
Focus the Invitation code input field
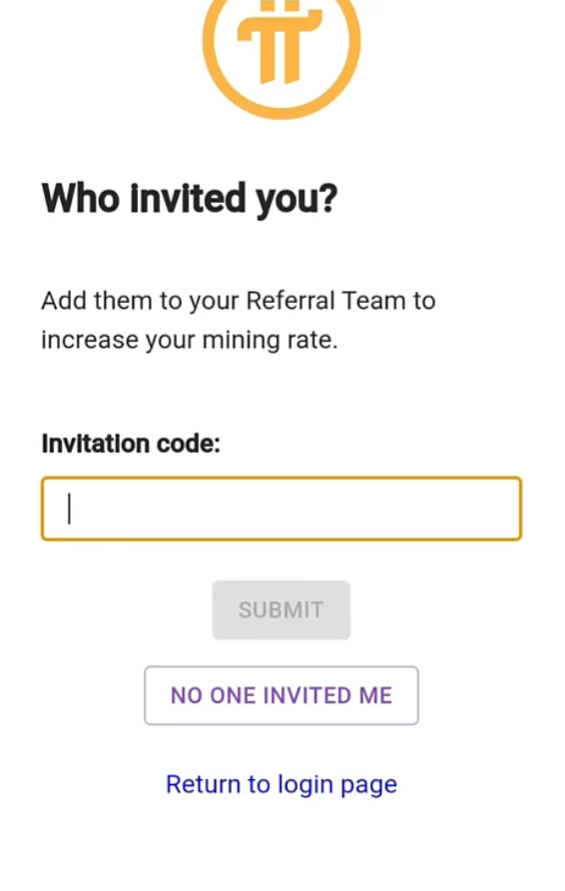click(x=281, y=509)
